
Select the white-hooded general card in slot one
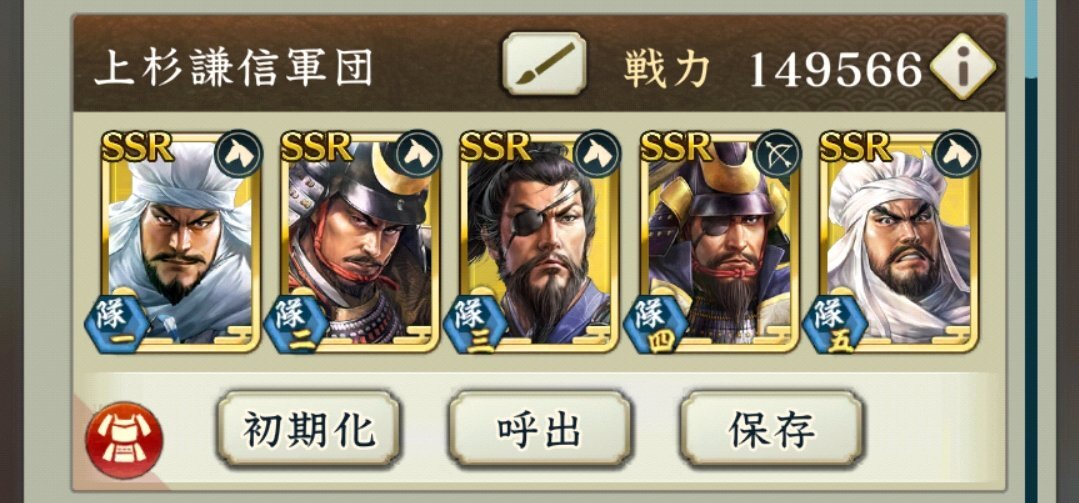[180, 242]
